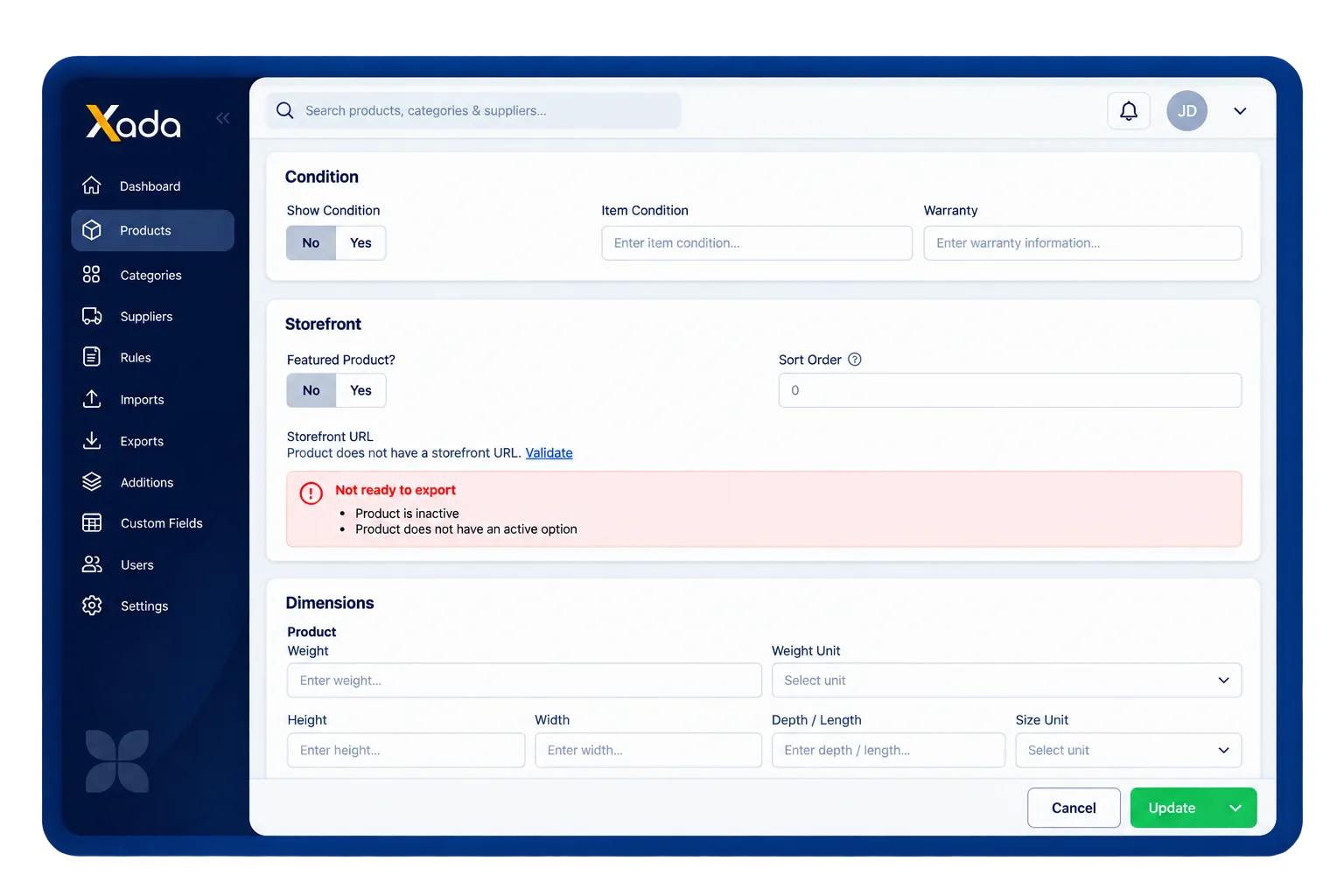The width and height of the screenshot is (1344, 896).
Task: Open the Size Unit dropdown
Action: (1129, 751)
